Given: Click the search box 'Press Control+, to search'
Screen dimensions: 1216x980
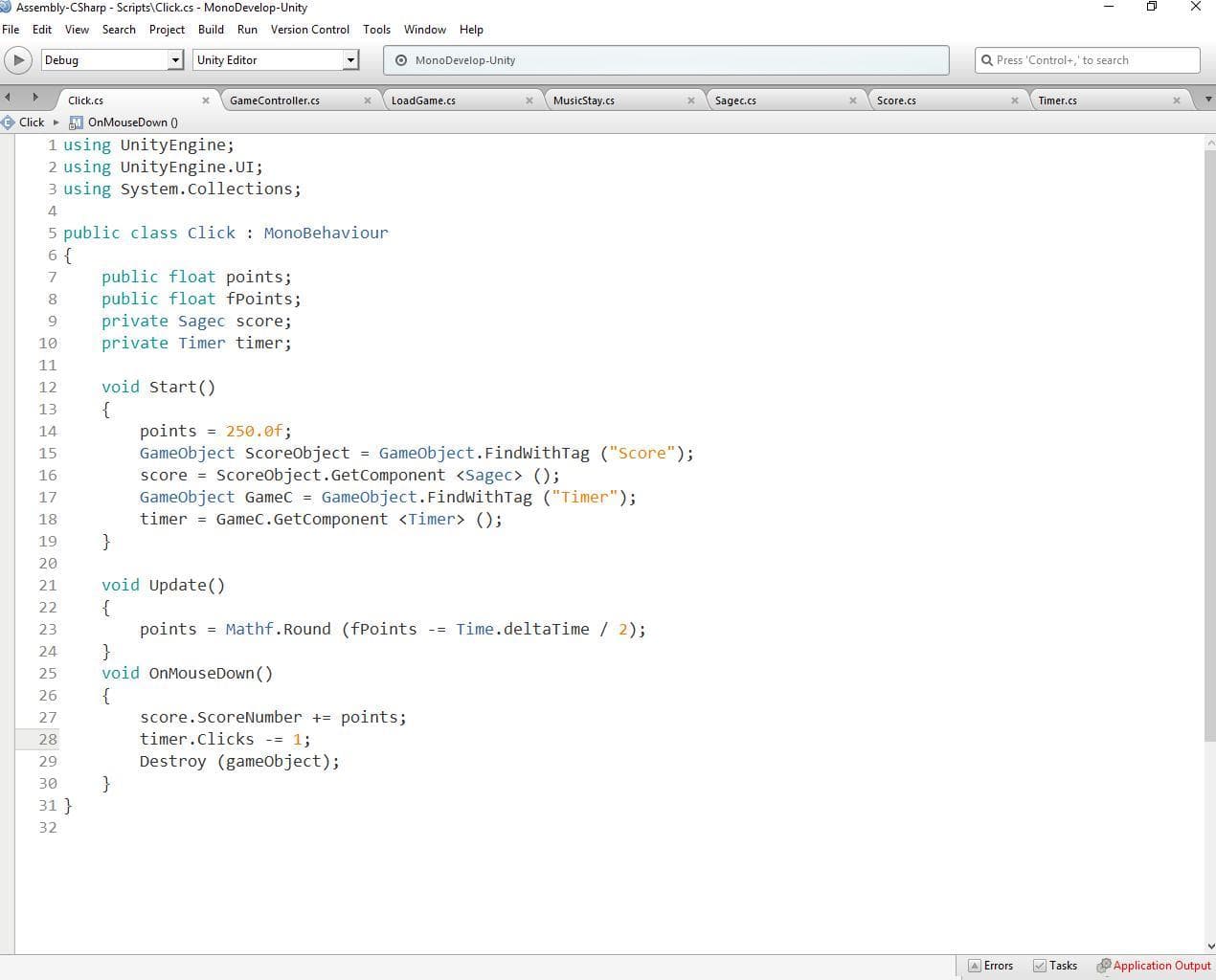Looking at the screenshot, I should [x=1087, y=60].
